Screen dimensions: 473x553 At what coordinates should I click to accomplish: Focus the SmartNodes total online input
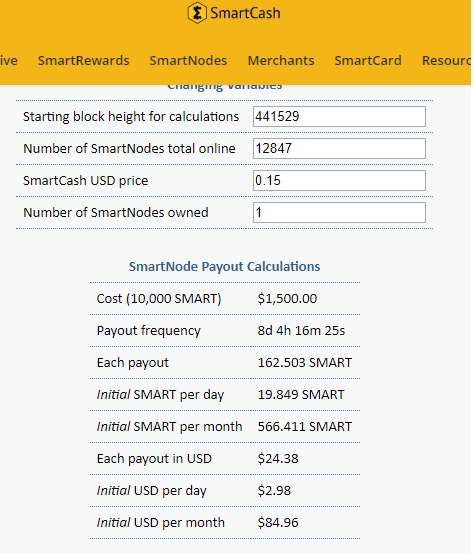339,148
